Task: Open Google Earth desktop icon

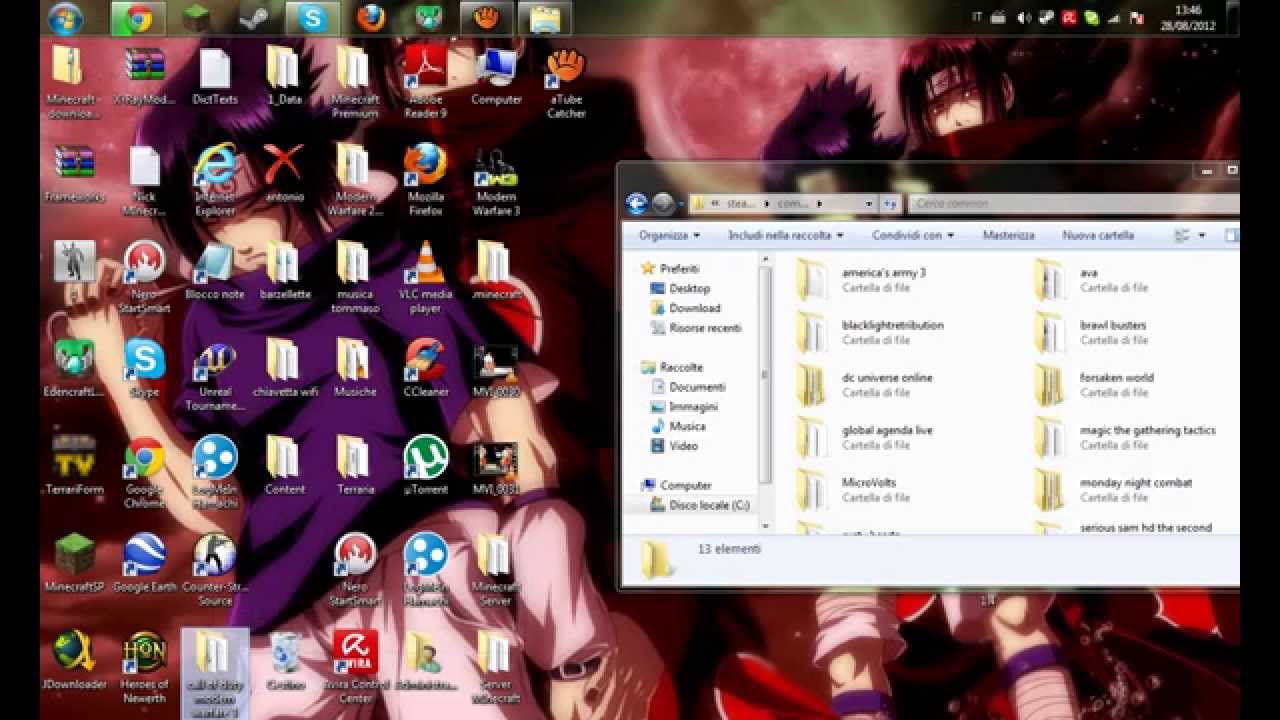Action: [145, 563]
